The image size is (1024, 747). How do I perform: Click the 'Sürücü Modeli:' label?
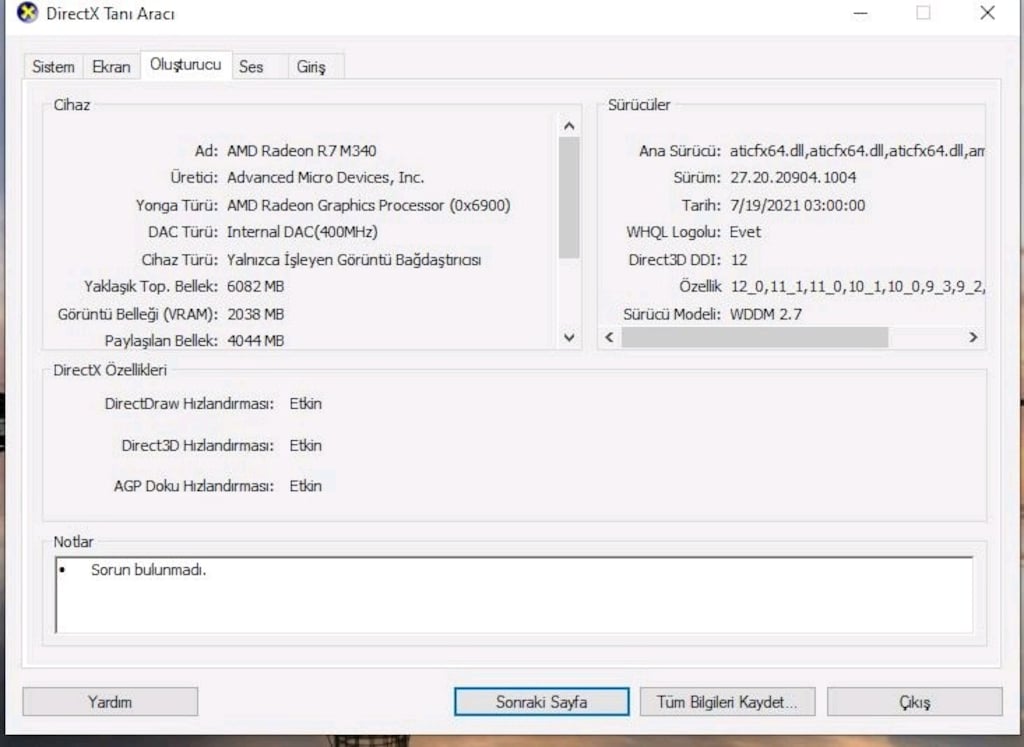pos(672,314)
